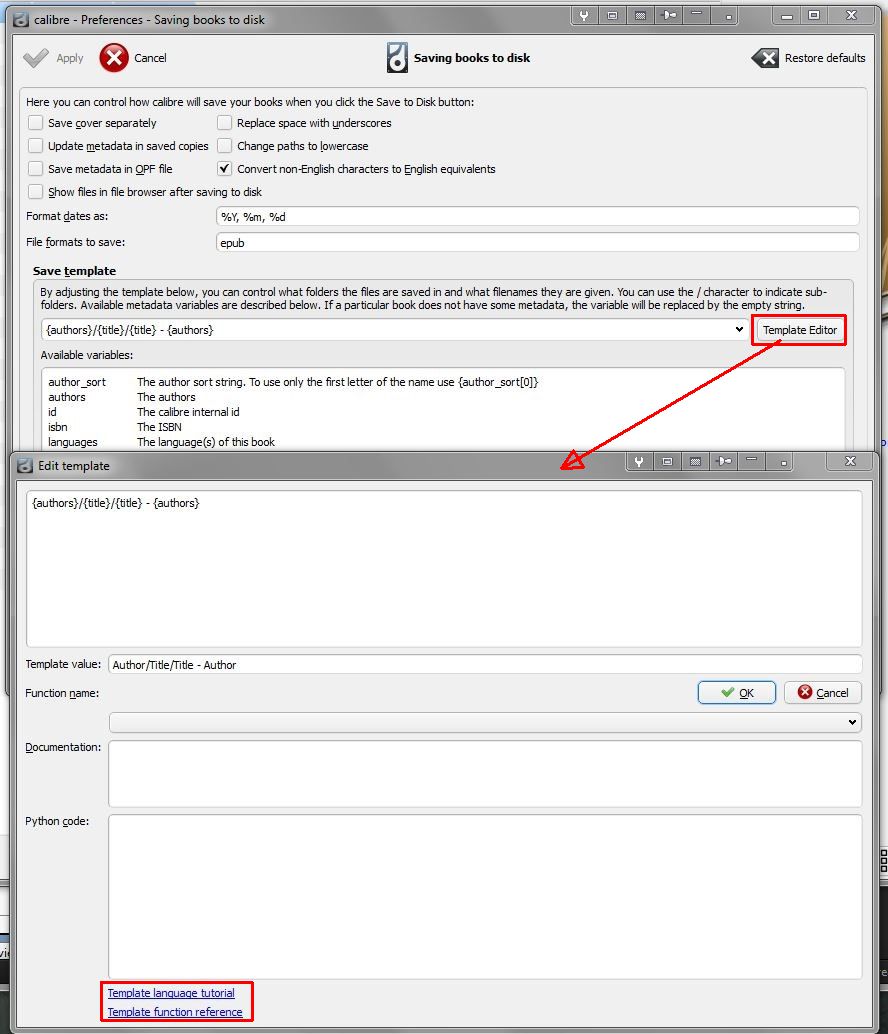Enable Save cover separately
The image size is (888, 1034).
[36, 123]
